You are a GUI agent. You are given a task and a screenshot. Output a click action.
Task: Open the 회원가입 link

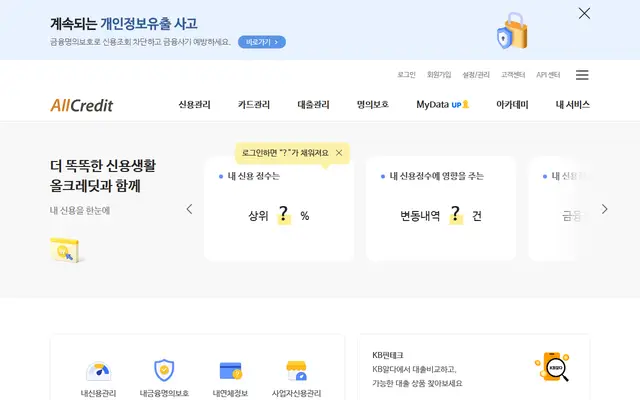[439, 75]
